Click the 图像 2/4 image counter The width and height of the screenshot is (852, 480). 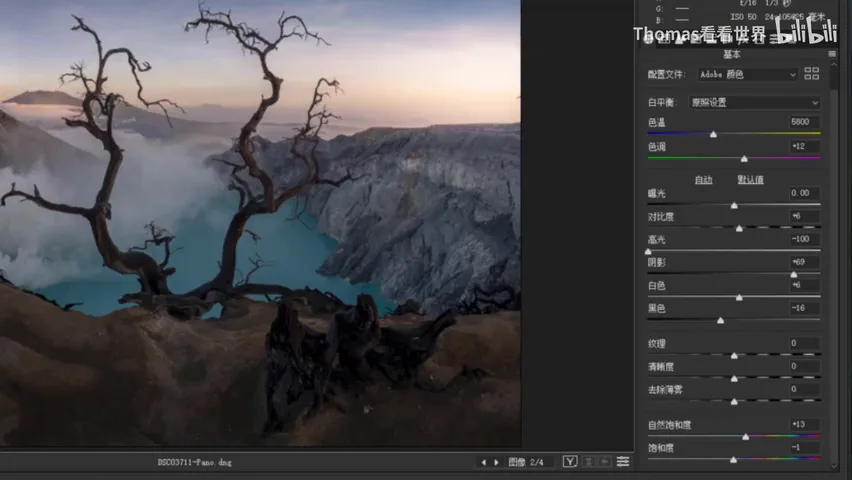tap(525, 462)
